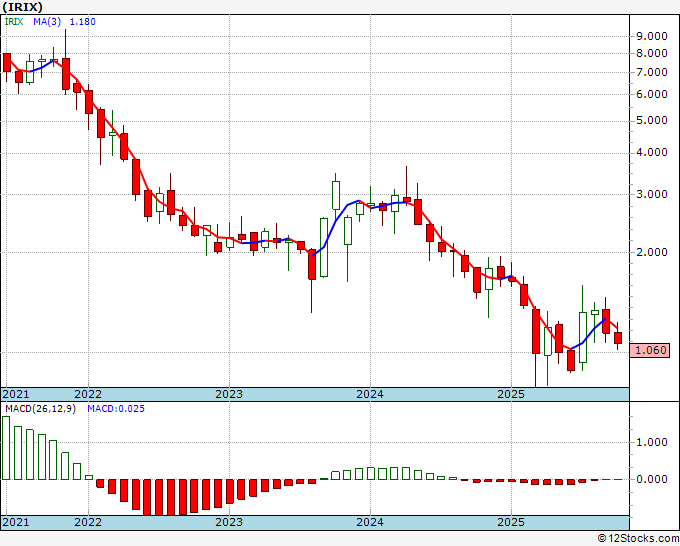Click the 1.000 MACD axis label
This screenshot has height=546, width=680.
click(651, 442)
